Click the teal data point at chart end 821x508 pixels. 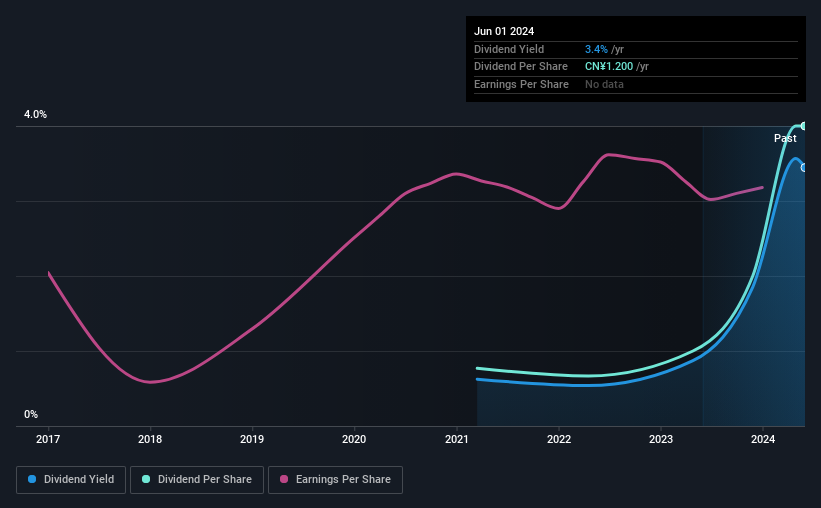[x=804, y=126]
